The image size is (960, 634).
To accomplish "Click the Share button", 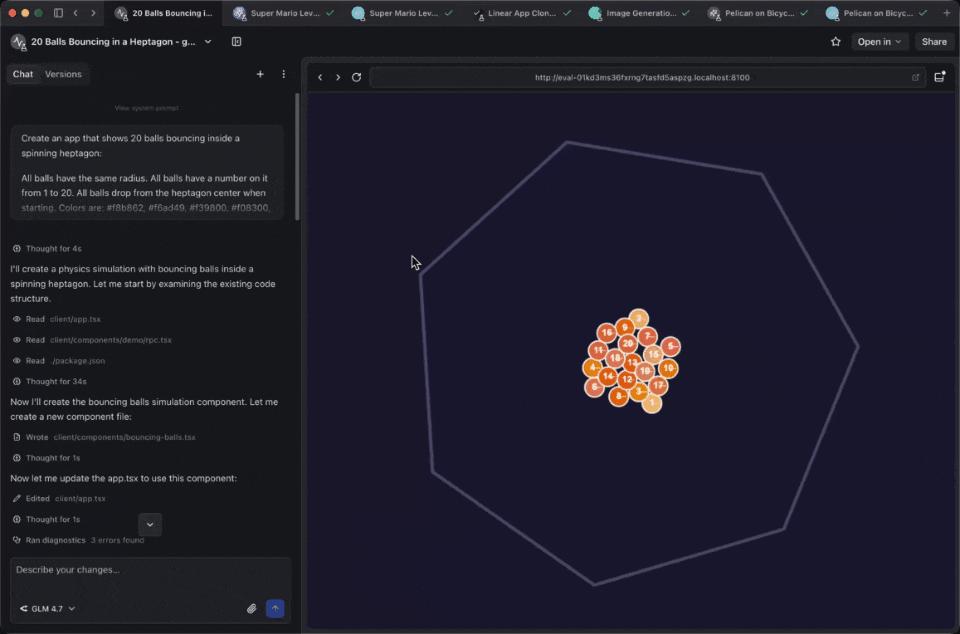I will pyautogui.click(x=934, y=42).
